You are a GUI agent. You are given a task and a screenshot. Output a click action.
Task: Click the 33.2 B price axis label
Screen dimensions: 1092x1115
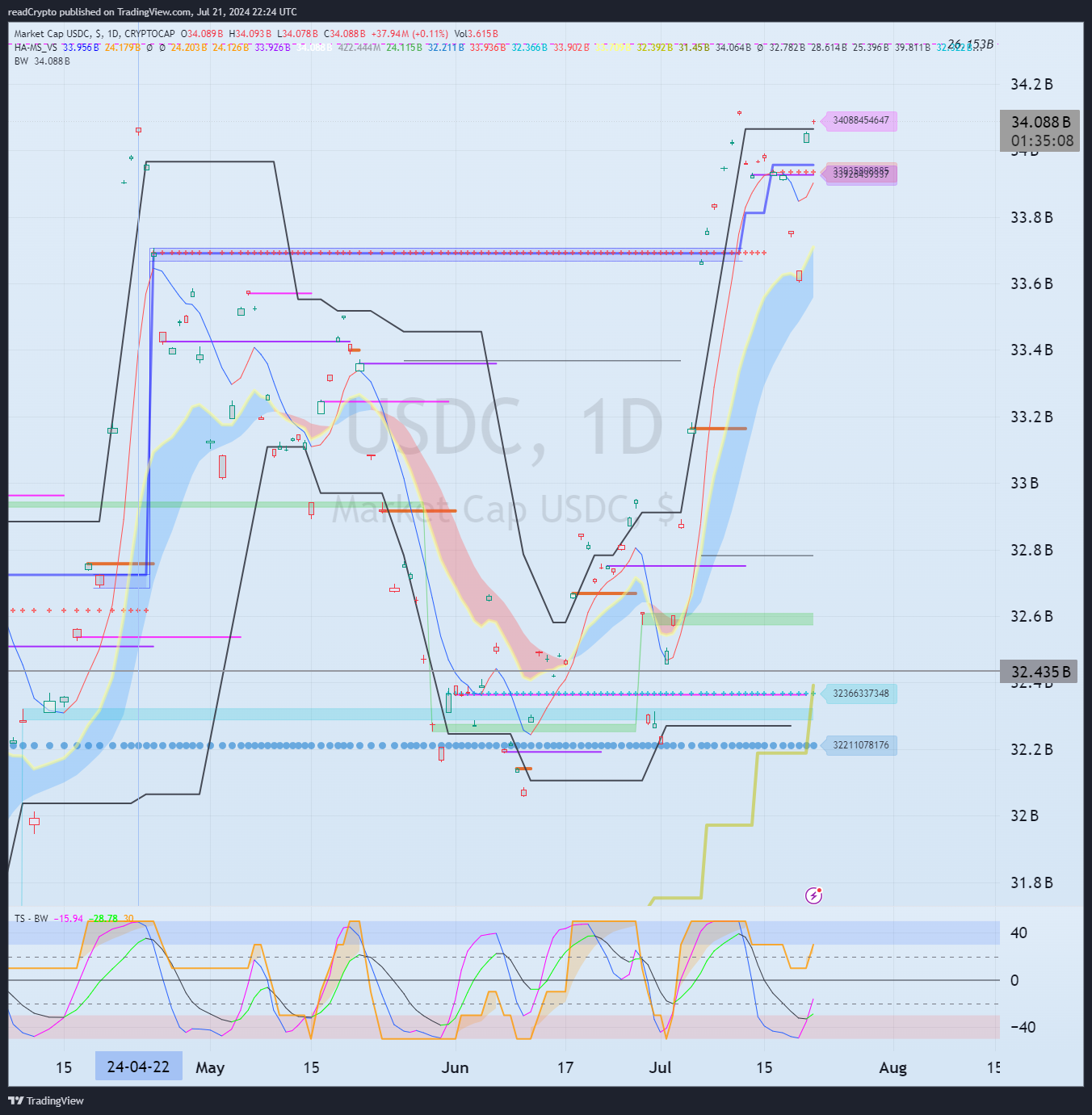point(1031,417)
